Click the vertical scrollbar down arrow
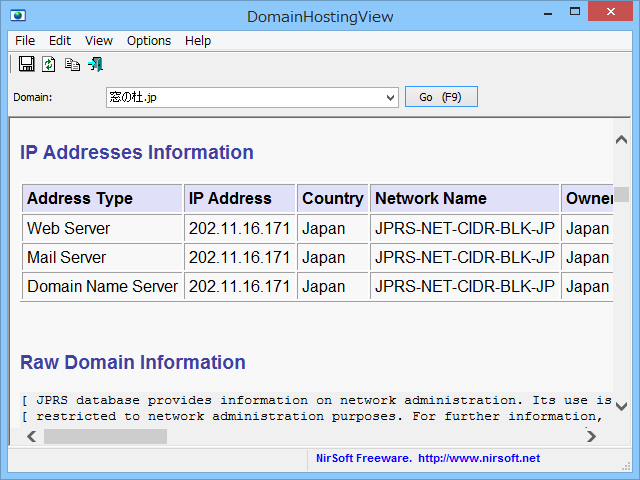Image resolution: width=640 pixels, height=480 pixels. (x=622, y=406)
